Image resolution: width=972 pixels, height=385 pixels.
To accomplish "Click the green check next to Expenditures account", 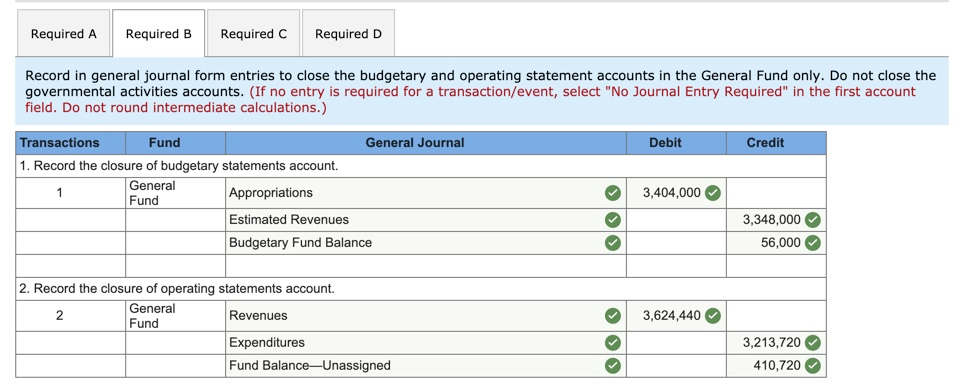I will point(612,343).
